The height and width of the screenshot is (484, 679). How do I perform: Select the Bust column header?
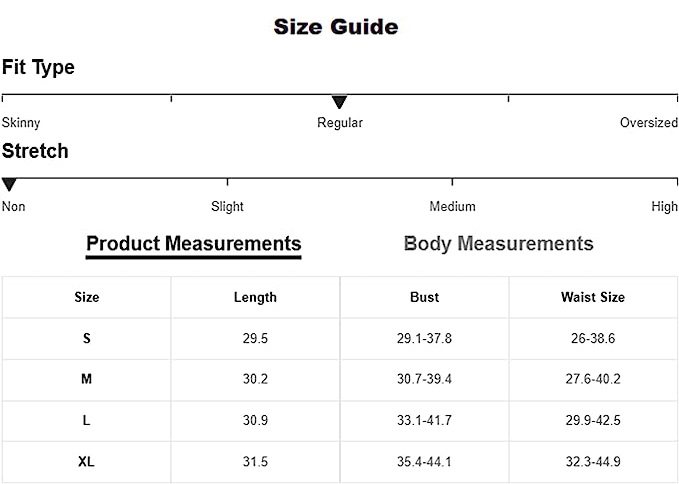tap(424, 297)
